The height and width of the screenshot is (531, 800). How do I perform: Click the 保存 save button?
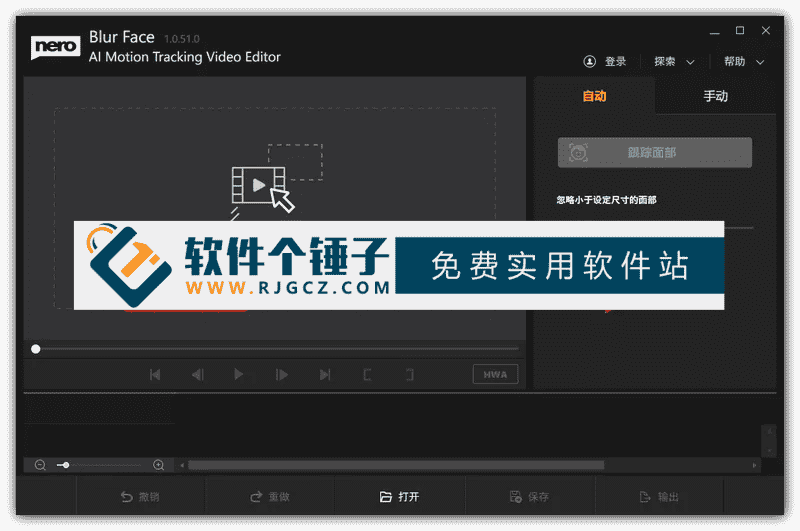tap(530, 497)
